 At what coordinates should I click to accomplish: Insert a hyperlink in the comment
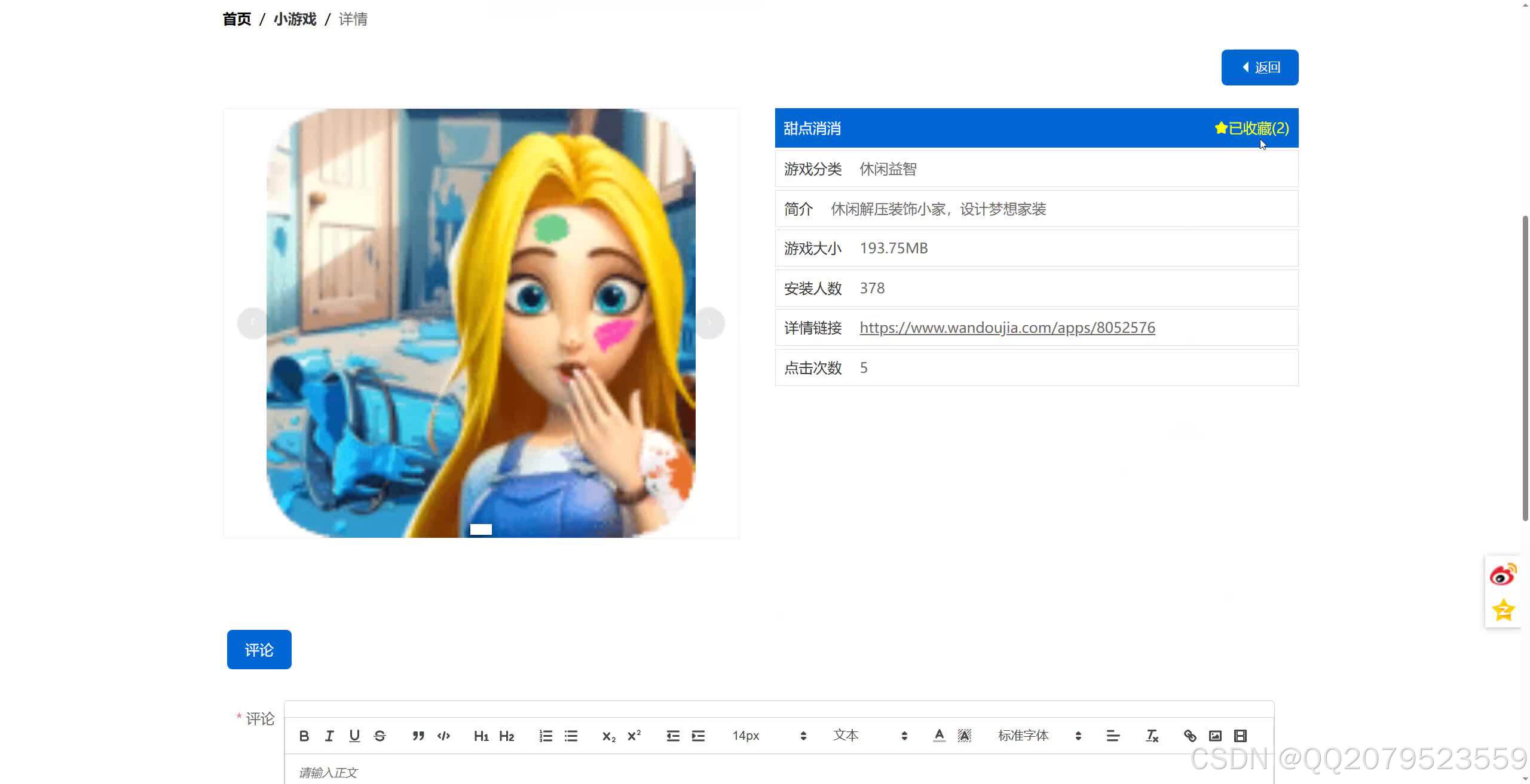click(x=1190, y=736)
